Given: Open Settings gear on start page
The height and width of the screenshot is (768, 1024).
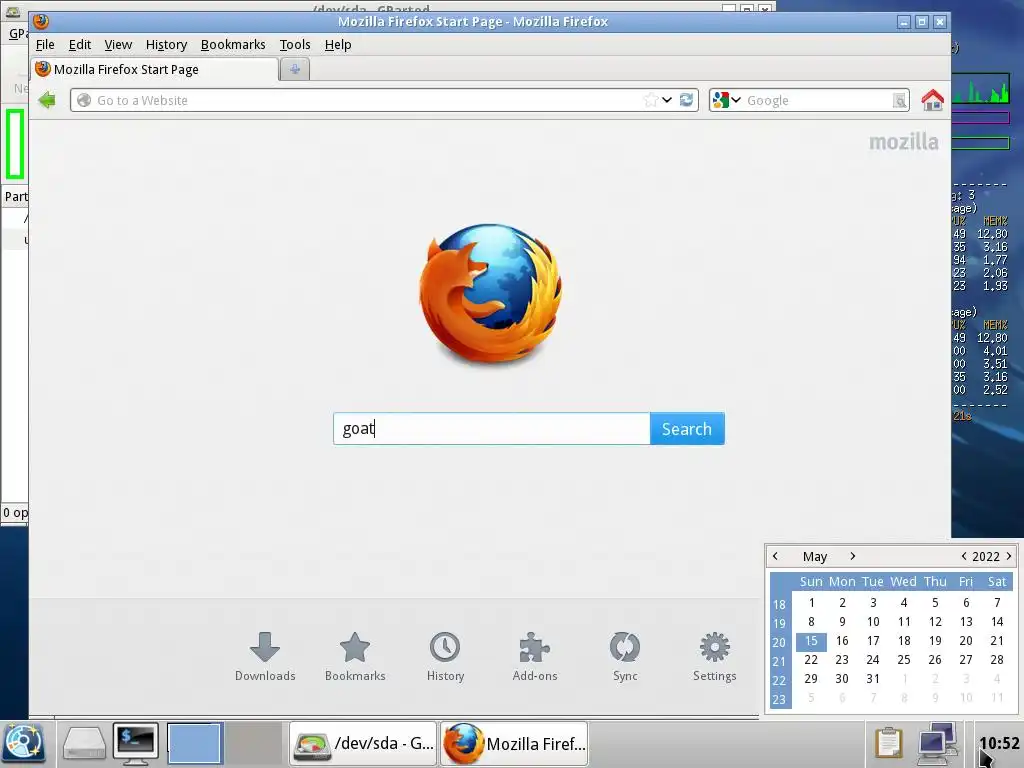Looking at the screenshot, I should pos(714,656).
